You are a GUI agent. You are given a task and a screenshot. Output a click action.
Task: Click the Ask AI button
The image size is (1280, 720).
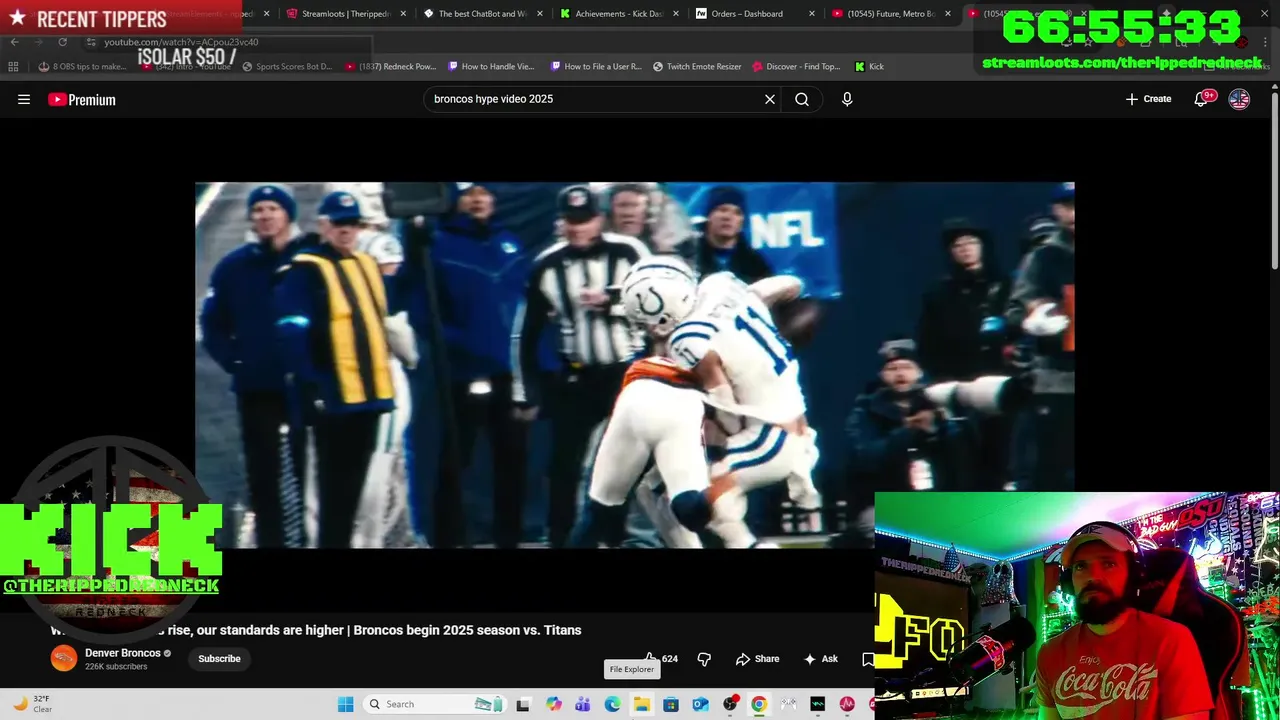point(820,659)
